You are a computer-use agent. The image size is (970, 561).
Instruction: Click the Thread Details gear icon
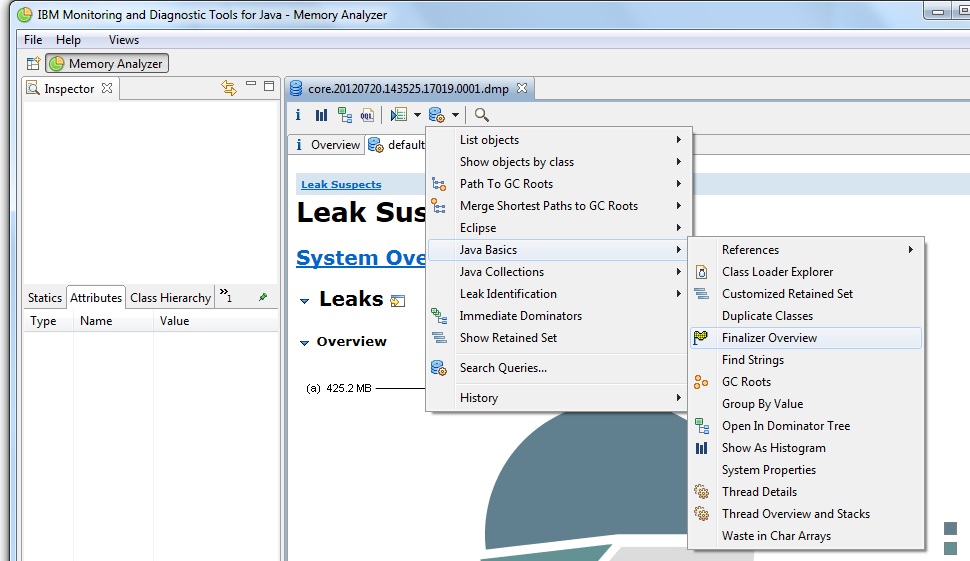click(701, 492)
